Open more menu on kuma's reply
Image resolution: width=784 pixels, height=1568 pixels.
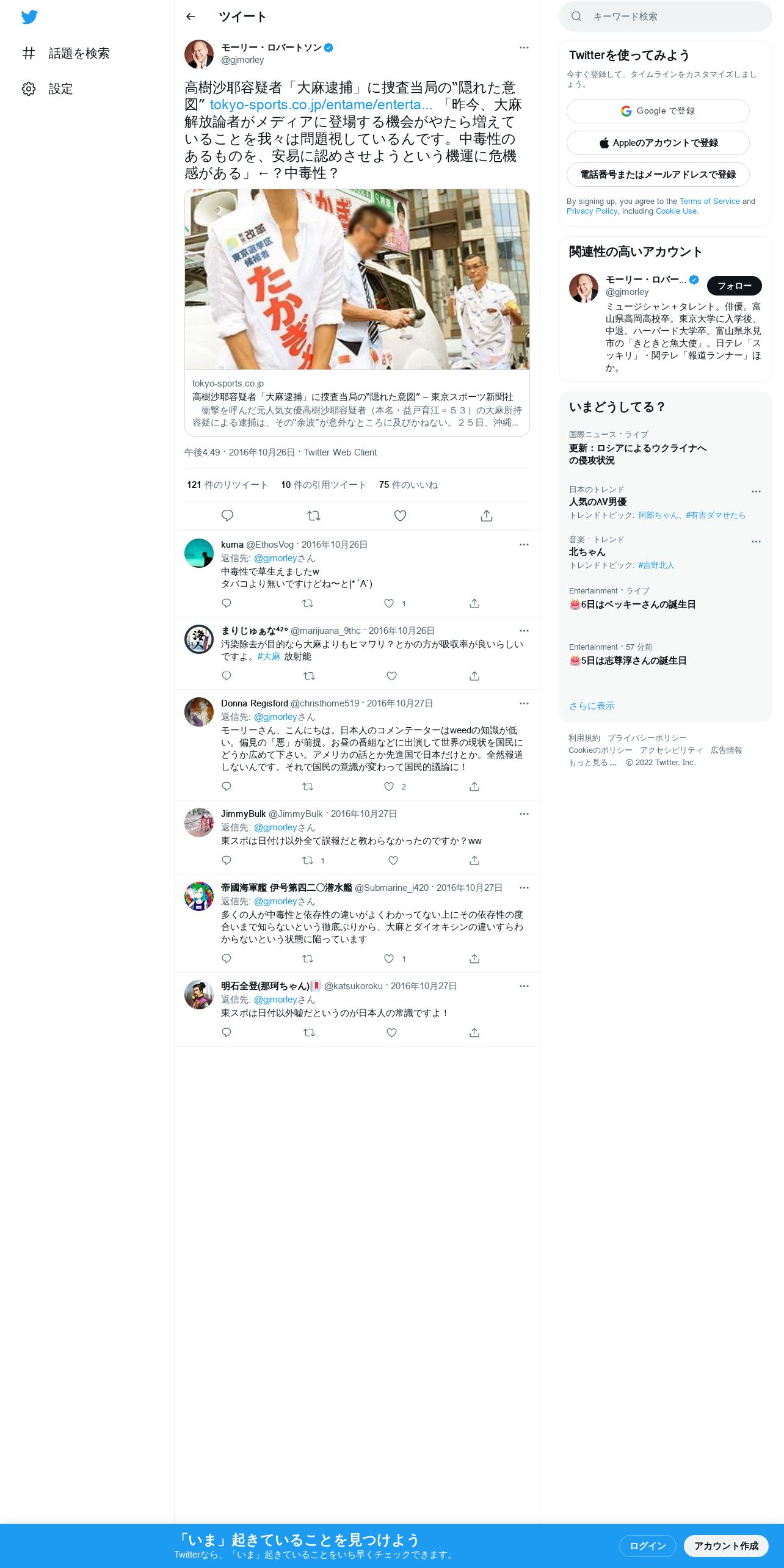(x=524, y=545)
